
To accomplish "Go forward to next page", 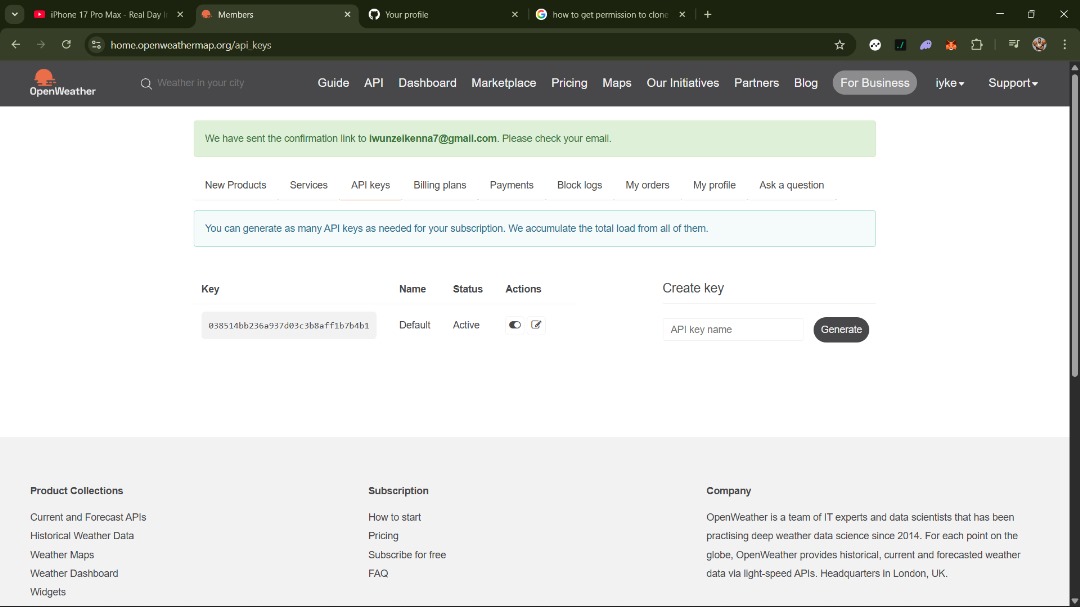I will click(x=41, y=45).
